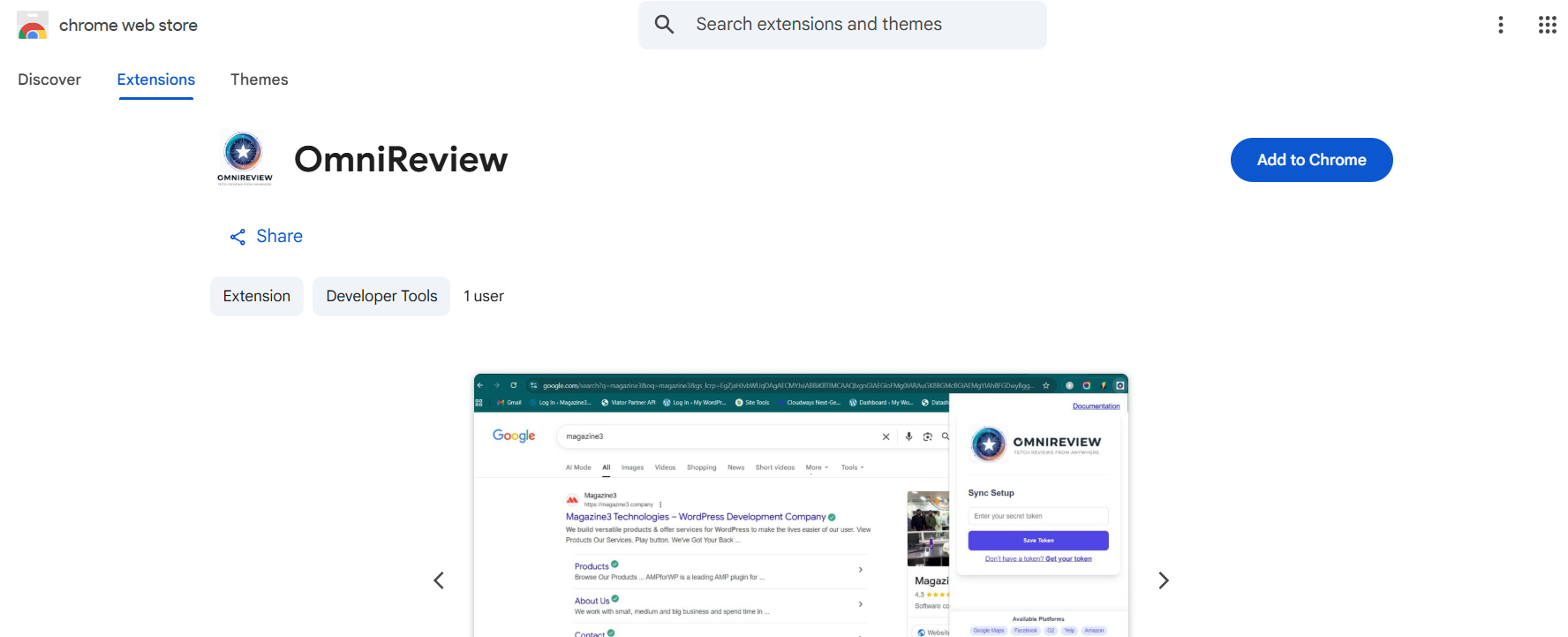The height and width of the screenshot is (637, 1568).
Task: Open the Extension category chip
Action: coord(256,296)
